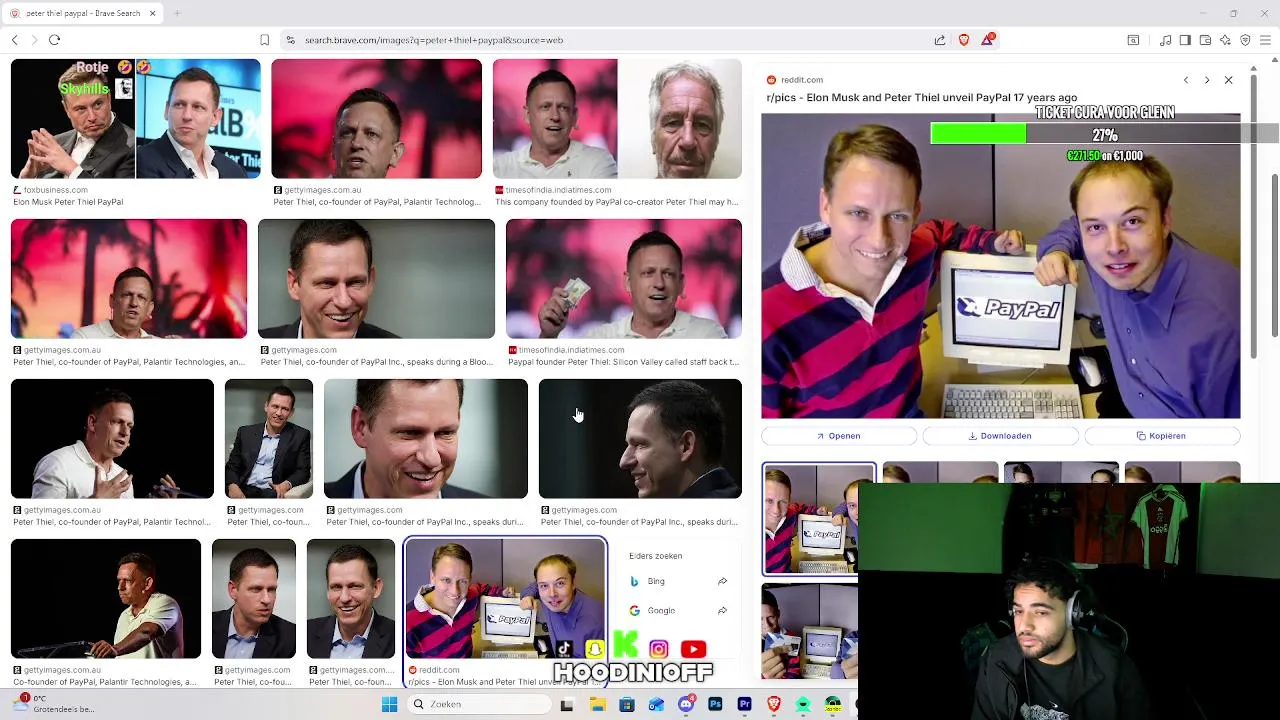Open Outlook from the taskbar
Screen dimensions: 1280x720
pyautogui.click(x=656, y=704)
